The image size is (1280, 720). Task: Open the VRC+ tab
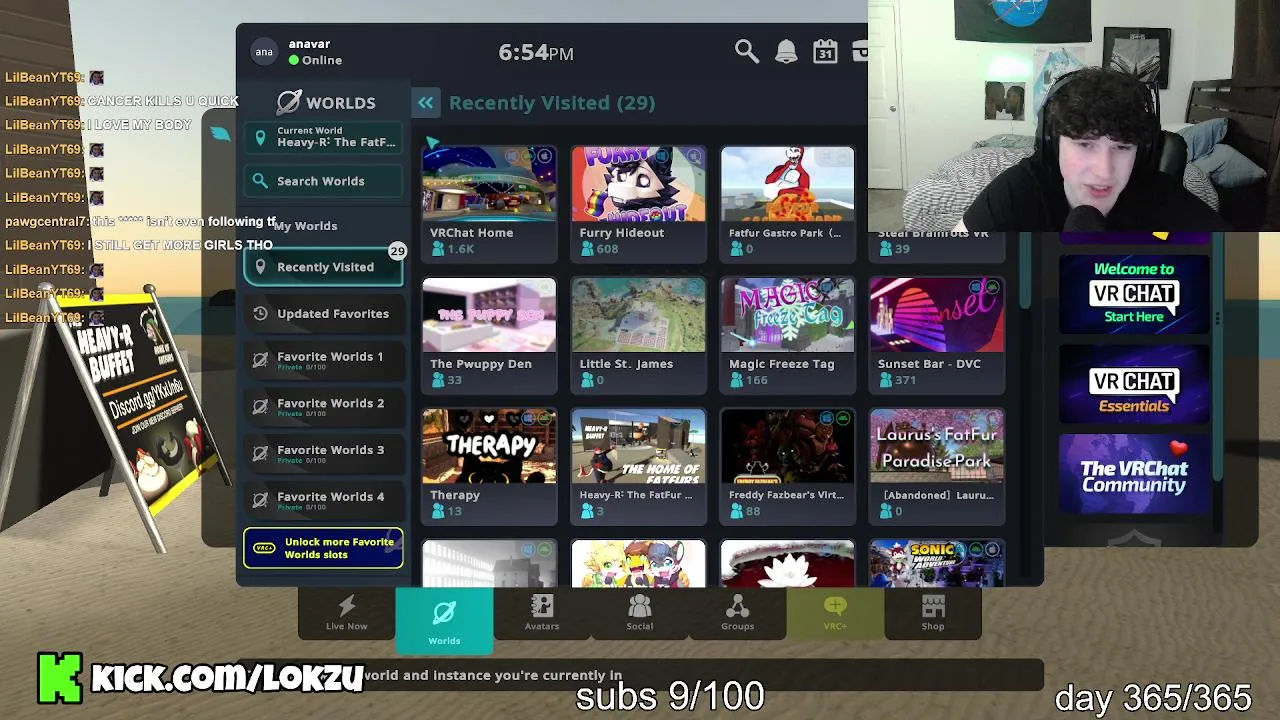[835, 613]
